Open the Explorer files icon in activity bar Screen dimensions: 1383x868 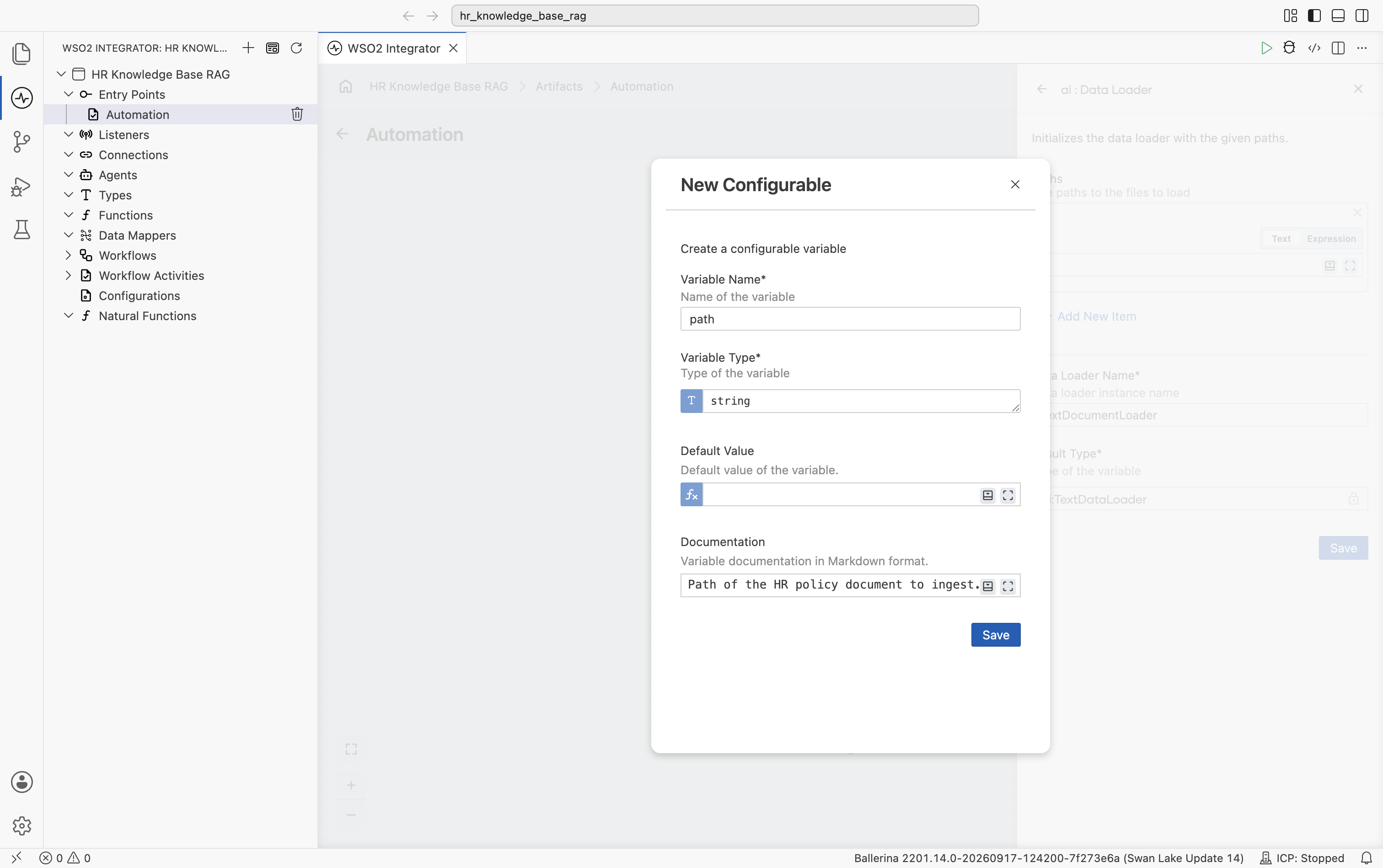pos(22,54)
